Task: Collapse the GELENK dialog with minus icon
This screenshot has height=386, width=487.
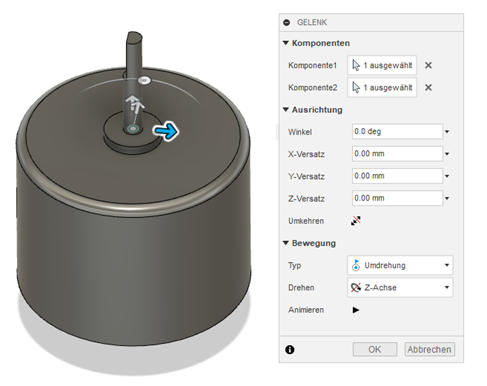Action: tap(286, 22)
